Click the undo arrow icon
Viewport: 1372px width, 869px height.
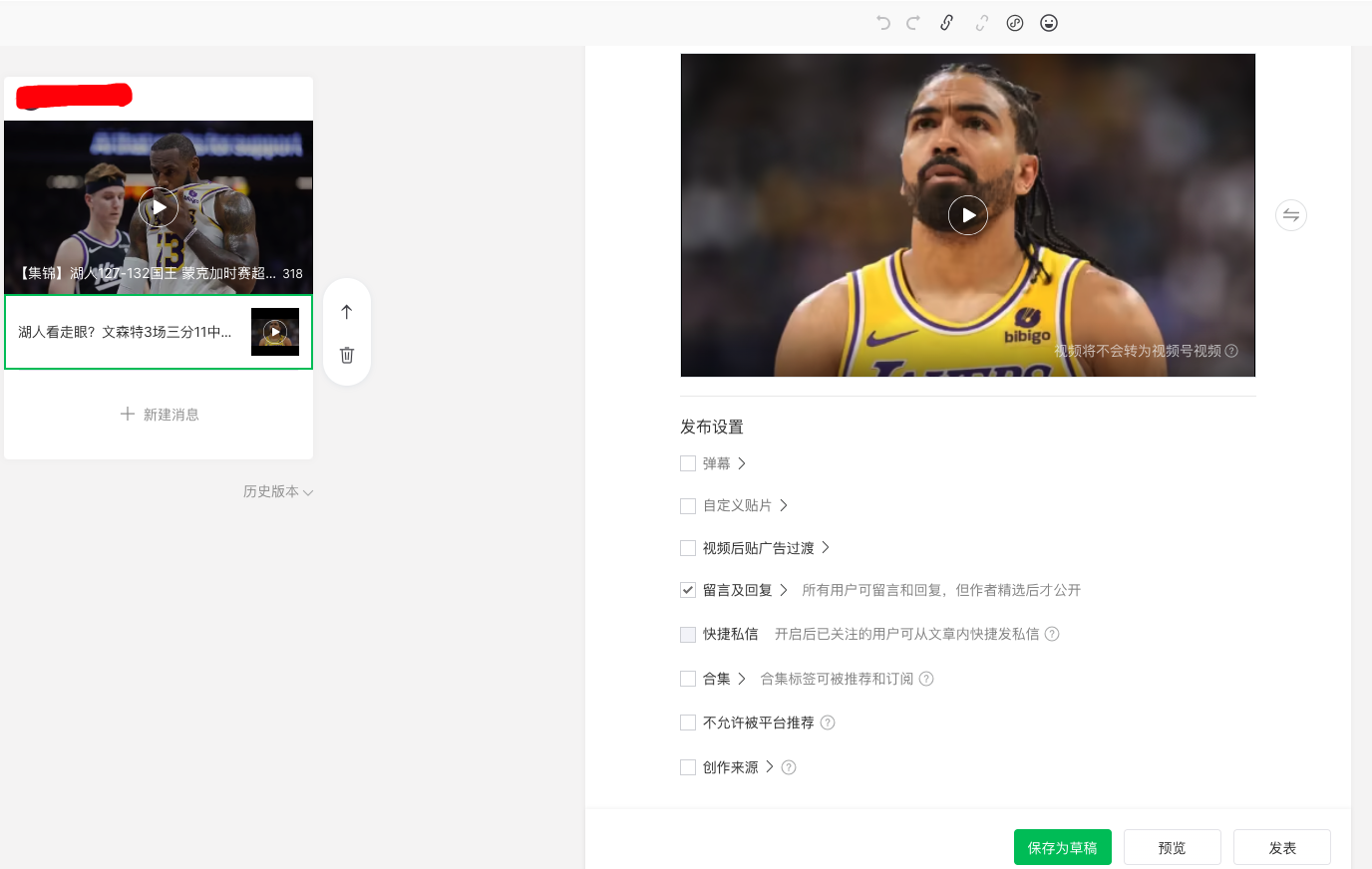tap(883, 23)
